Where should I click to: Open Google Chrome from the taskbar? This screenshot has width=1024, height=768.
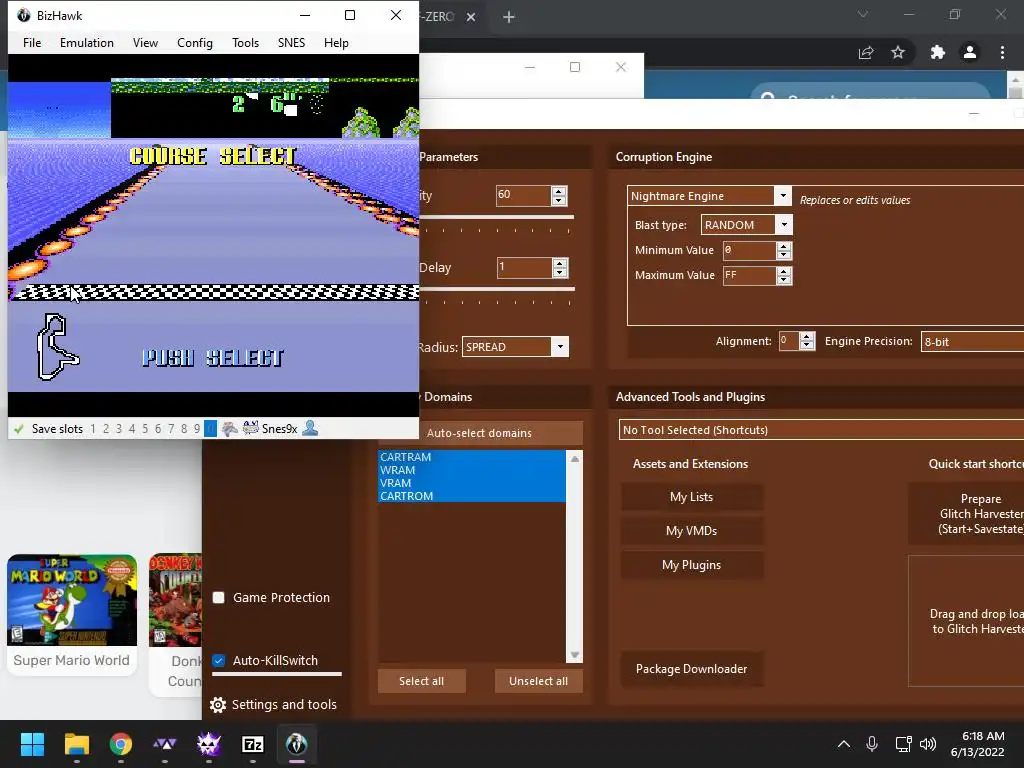(x=121, y=744)
